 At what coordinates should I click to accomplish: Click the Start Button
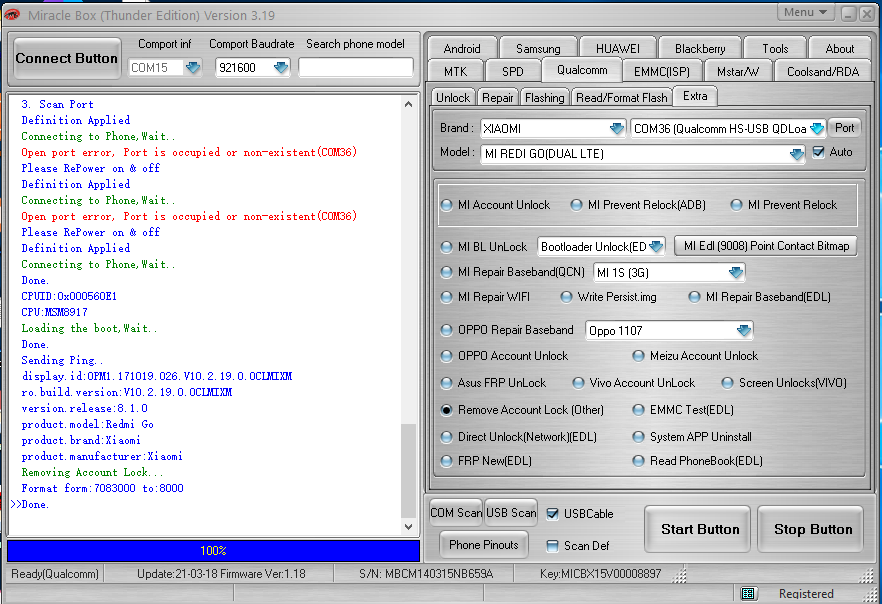coord(699,529)
